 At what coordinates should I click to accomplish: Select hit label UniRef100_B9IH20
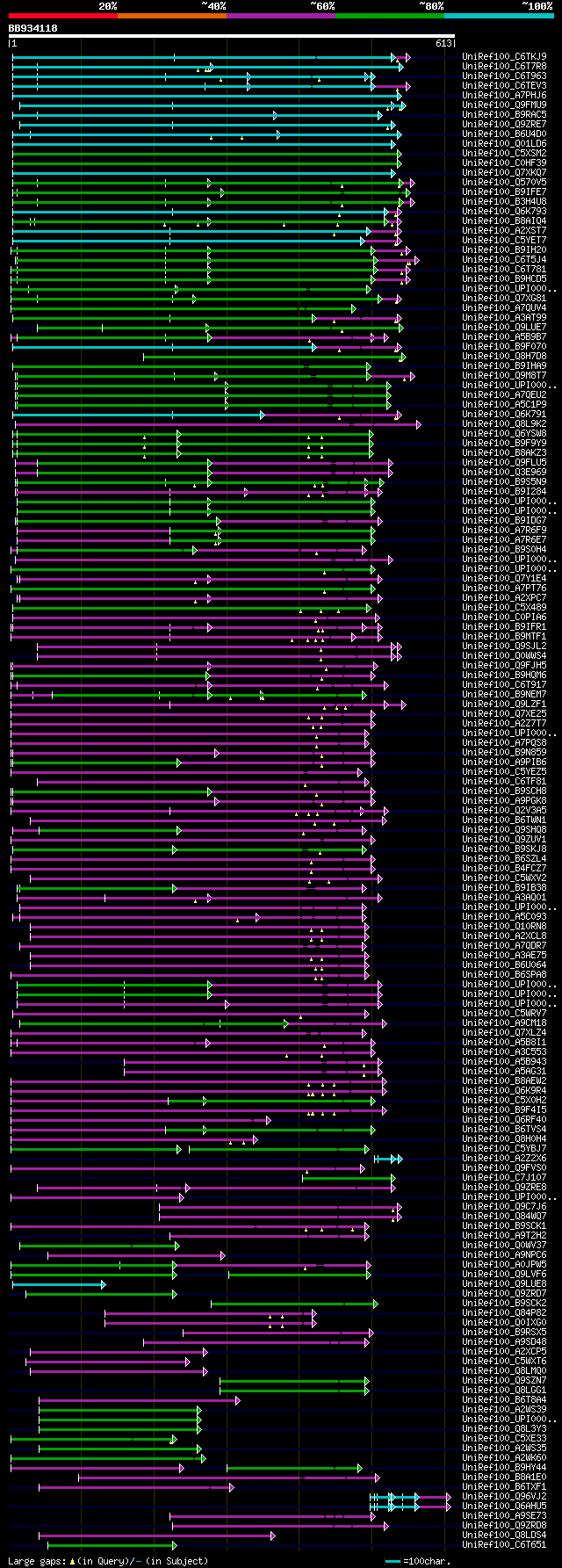click(x=504, y=249)
